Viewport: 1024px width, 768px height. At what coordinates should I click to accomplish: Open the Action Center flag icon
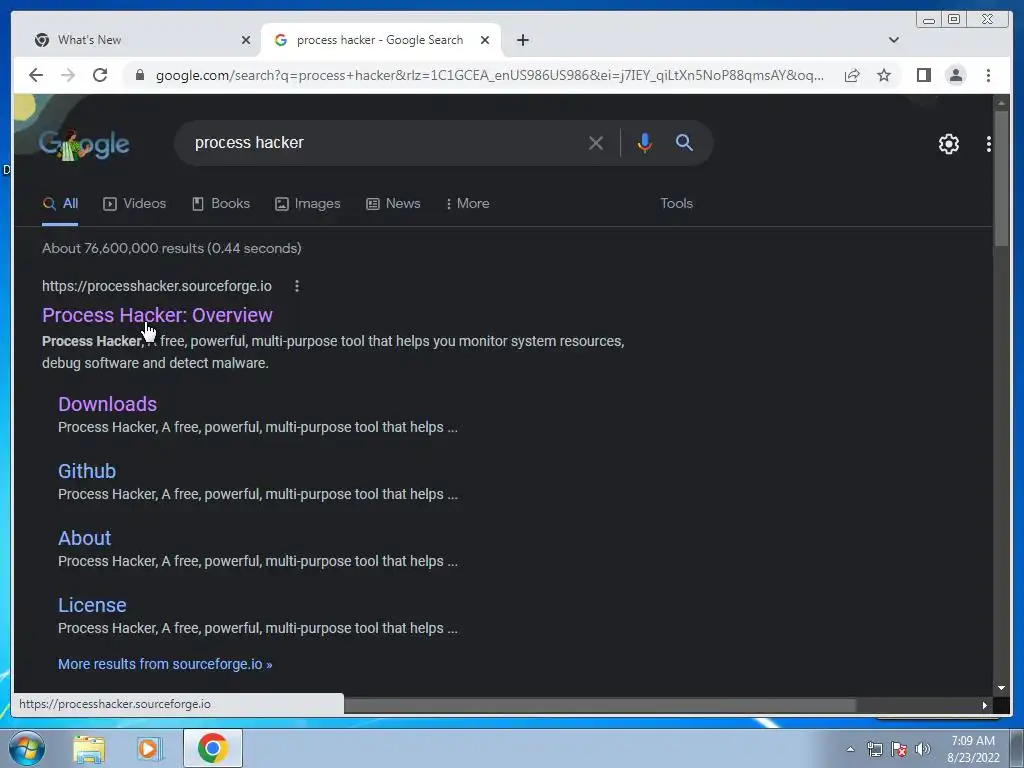click(899, 750)
